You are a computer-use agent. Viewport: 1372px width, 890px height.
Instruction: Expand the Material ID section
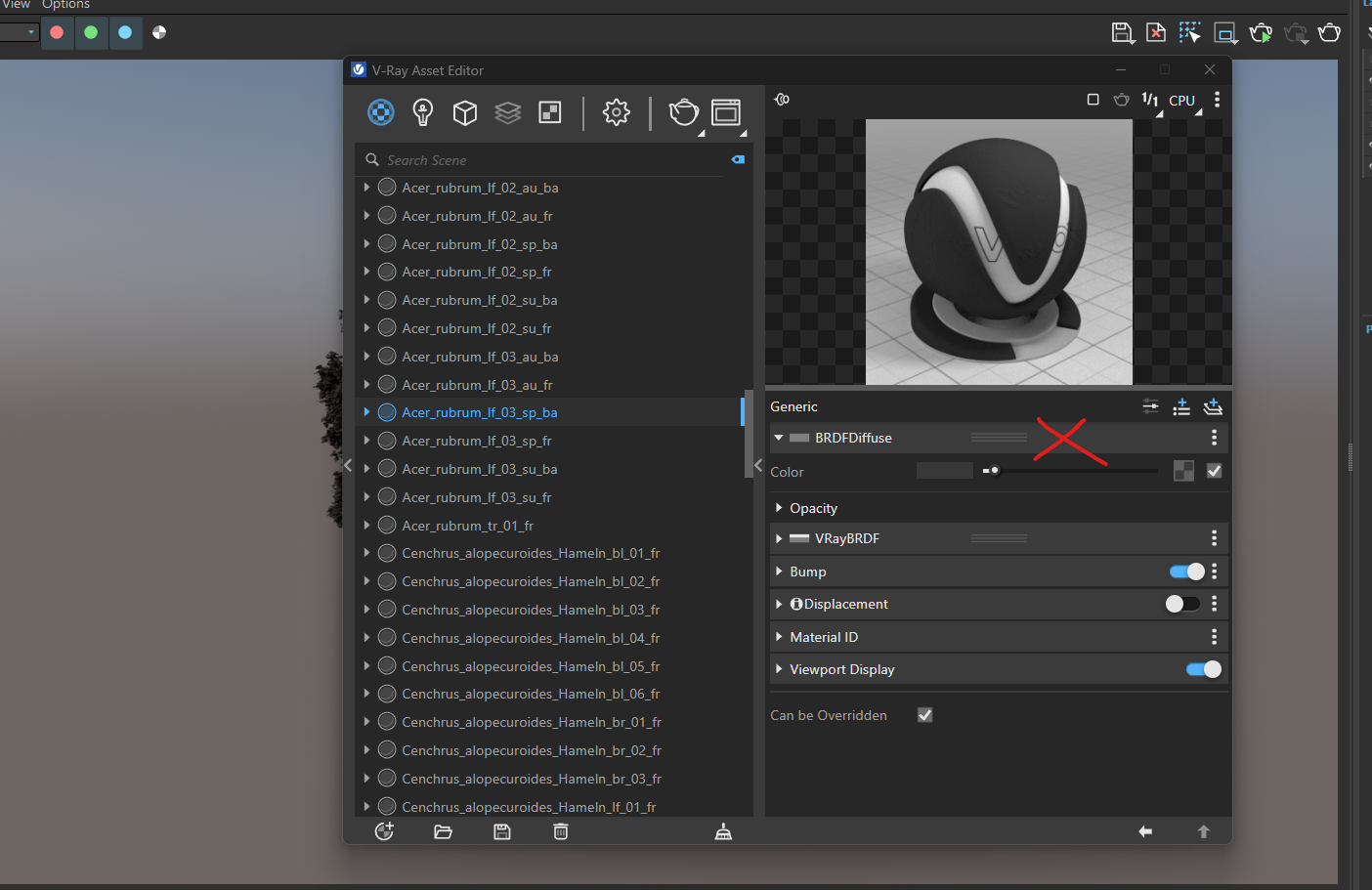(779, 637)
